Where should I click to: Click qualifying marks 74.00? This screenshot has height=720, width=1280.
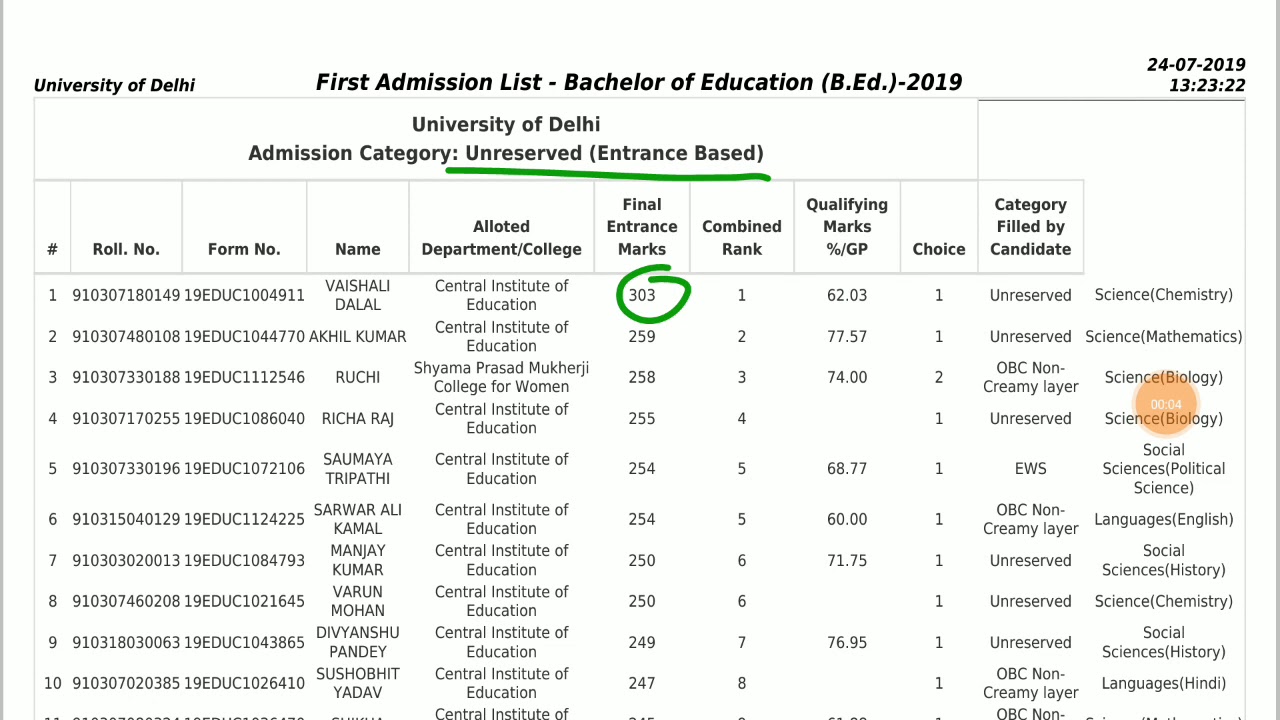tap(847, 378)
